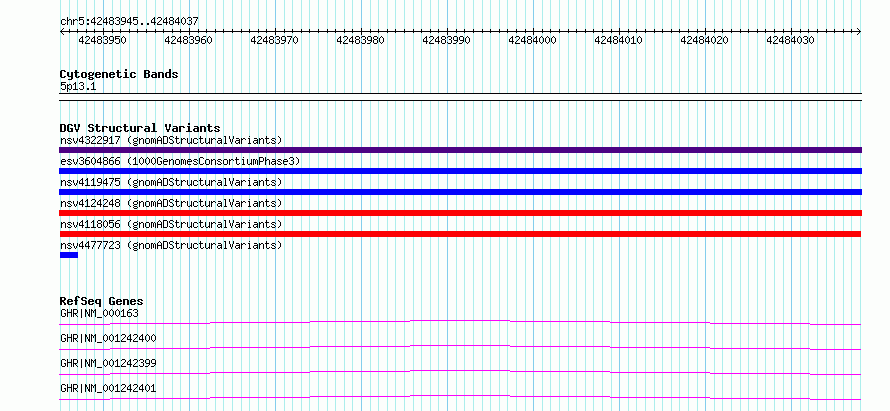Click the magenta line of GHR|NM_001242399 transcript
The width and height of the screenshot is (890, 411).
[x=460, y=372]
